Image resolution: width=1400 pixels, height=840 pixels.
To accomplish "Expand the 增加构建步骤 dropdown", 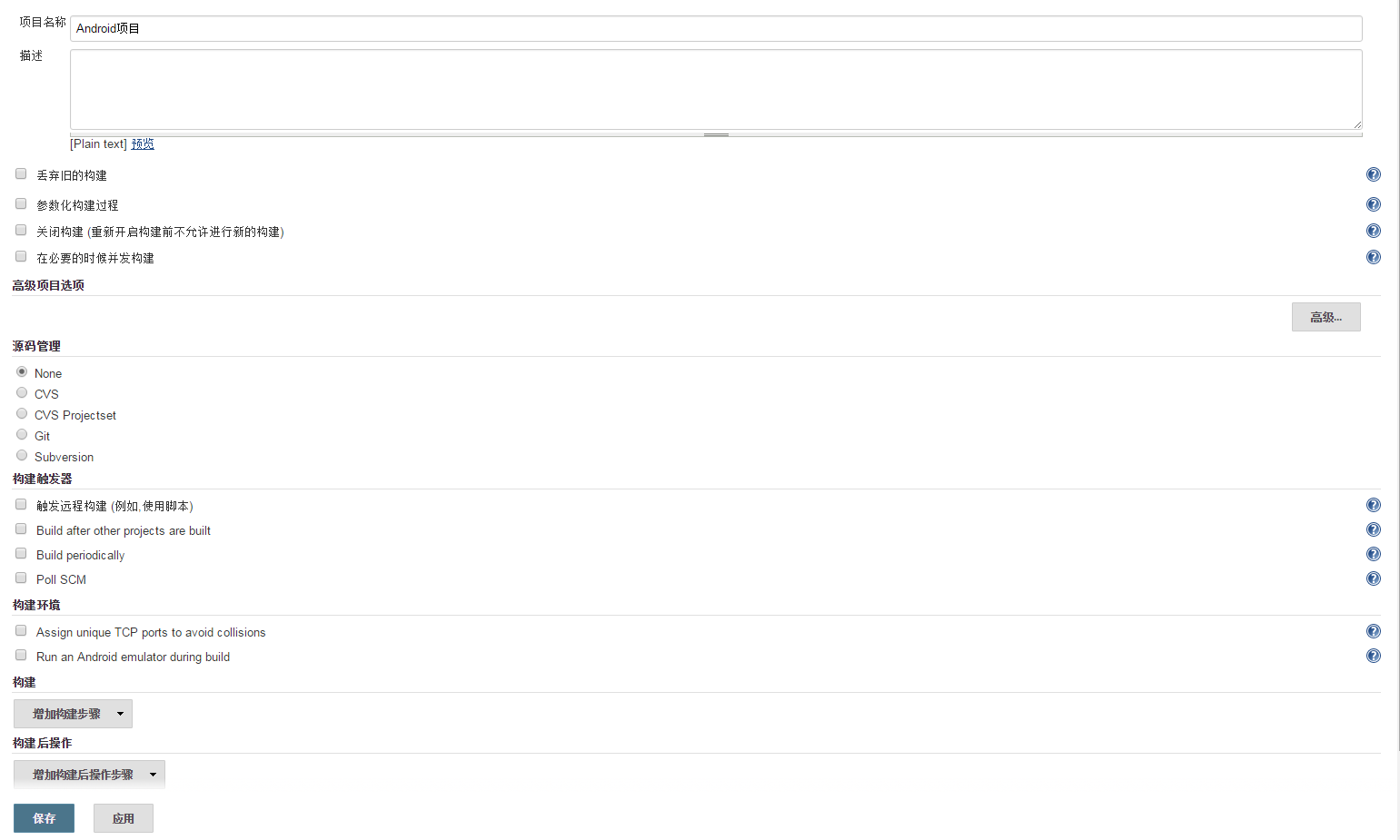I will [x=73, y=714].
